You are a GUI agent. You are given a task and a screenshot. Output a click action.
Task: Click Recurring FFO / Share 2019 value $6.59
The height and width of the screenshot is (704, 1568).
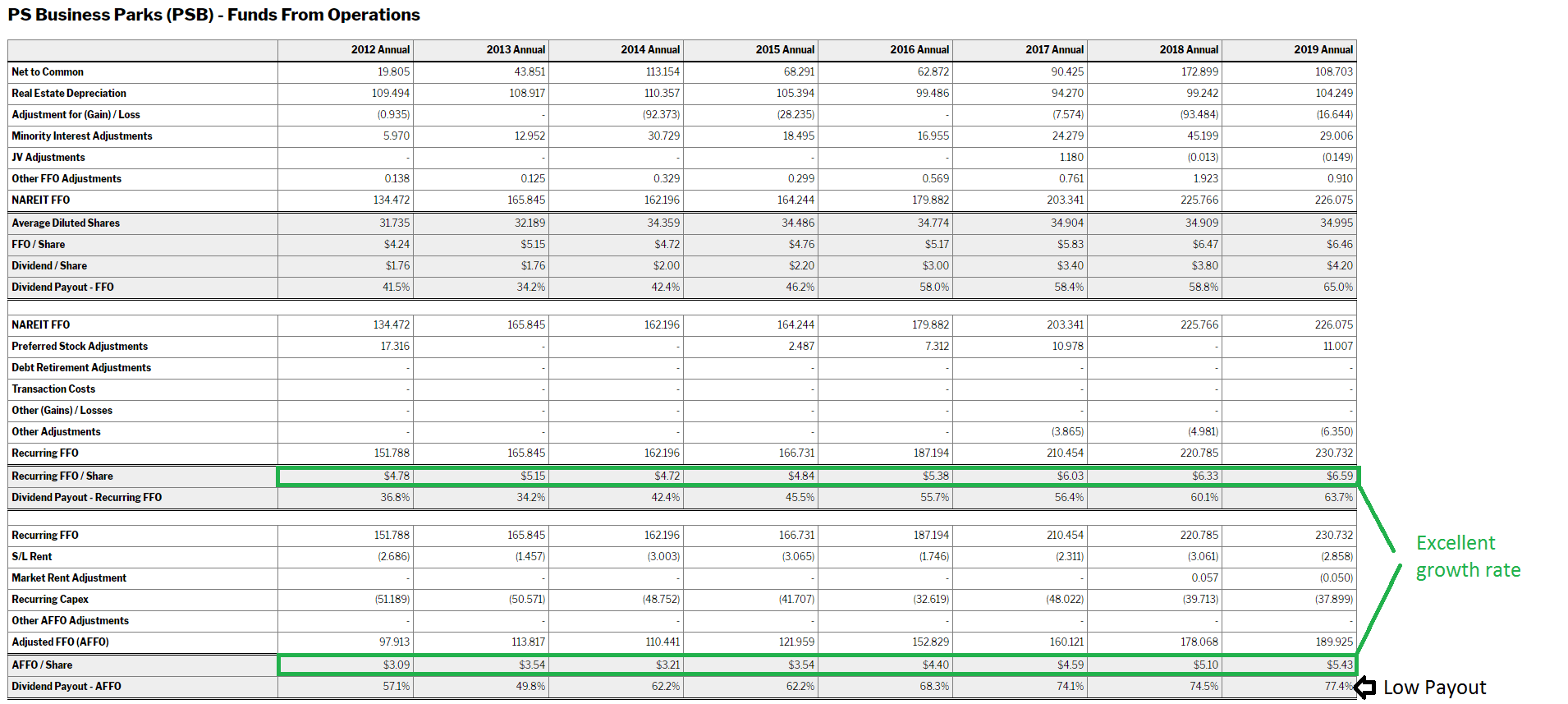coord(1340,476)
